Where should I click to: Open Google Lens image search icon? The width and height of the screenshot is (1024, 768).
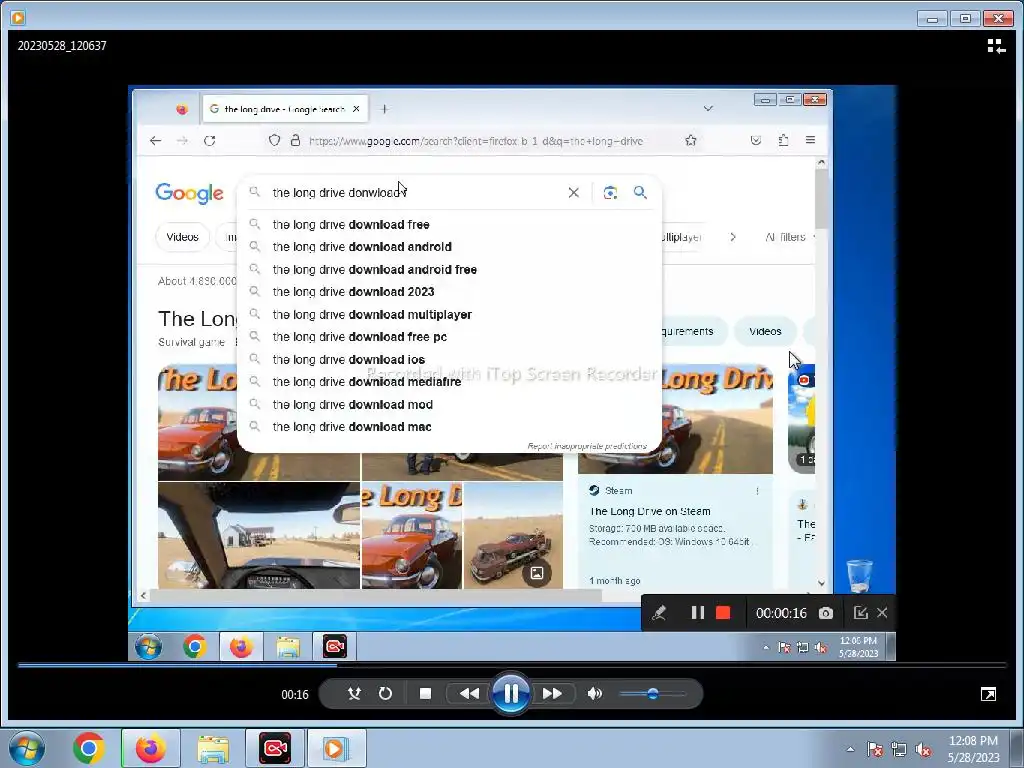610,193
